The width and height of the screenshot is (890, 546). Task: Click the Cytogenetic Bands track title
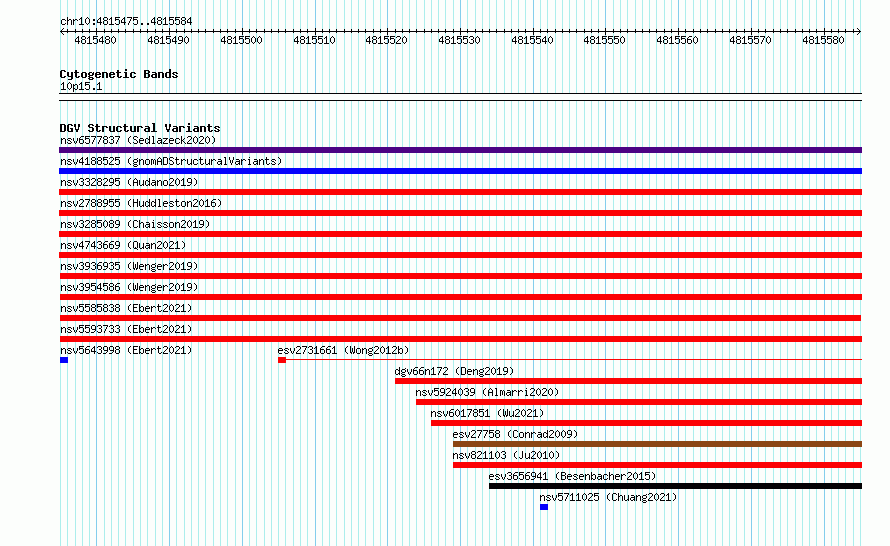coord(119,74)
